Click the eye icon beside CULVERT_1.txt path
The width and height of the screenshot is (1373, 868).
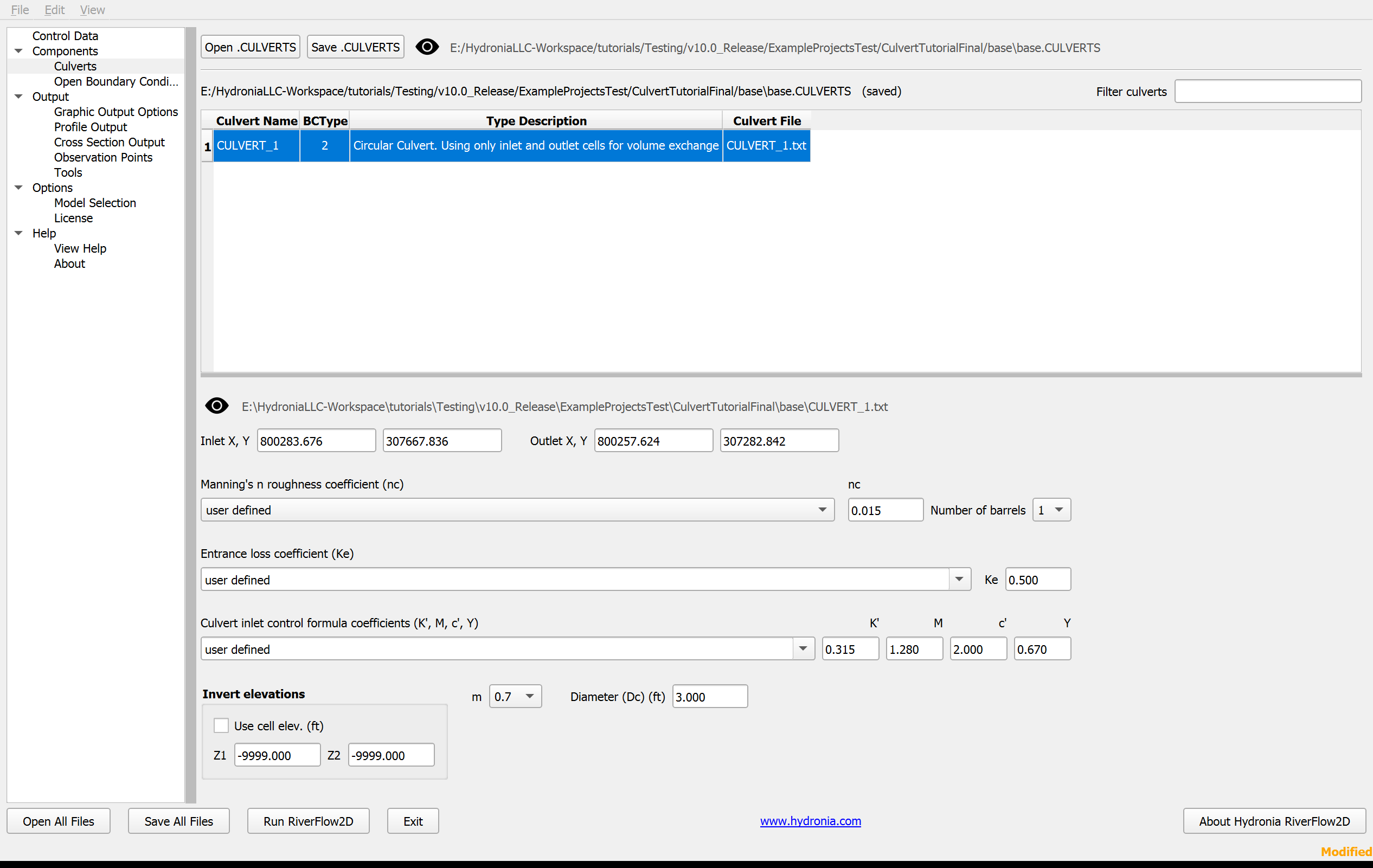(217, 407)
